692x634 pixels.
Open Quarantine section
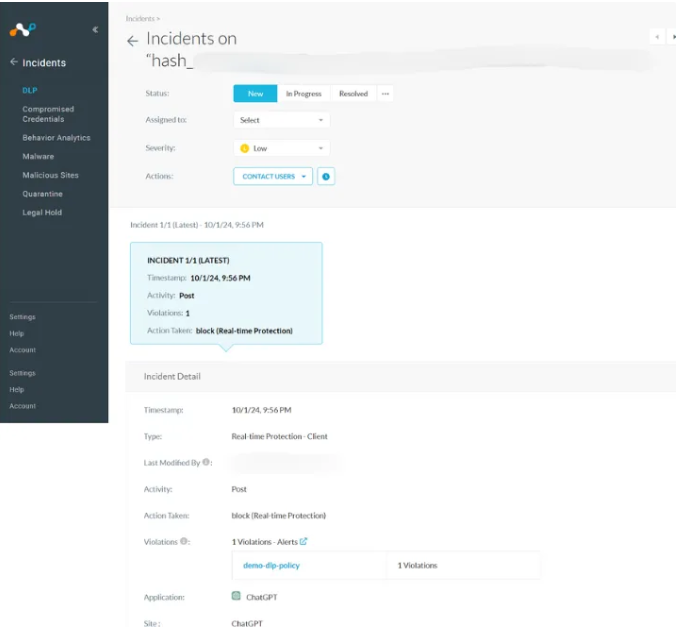click(x=42, y=194)
